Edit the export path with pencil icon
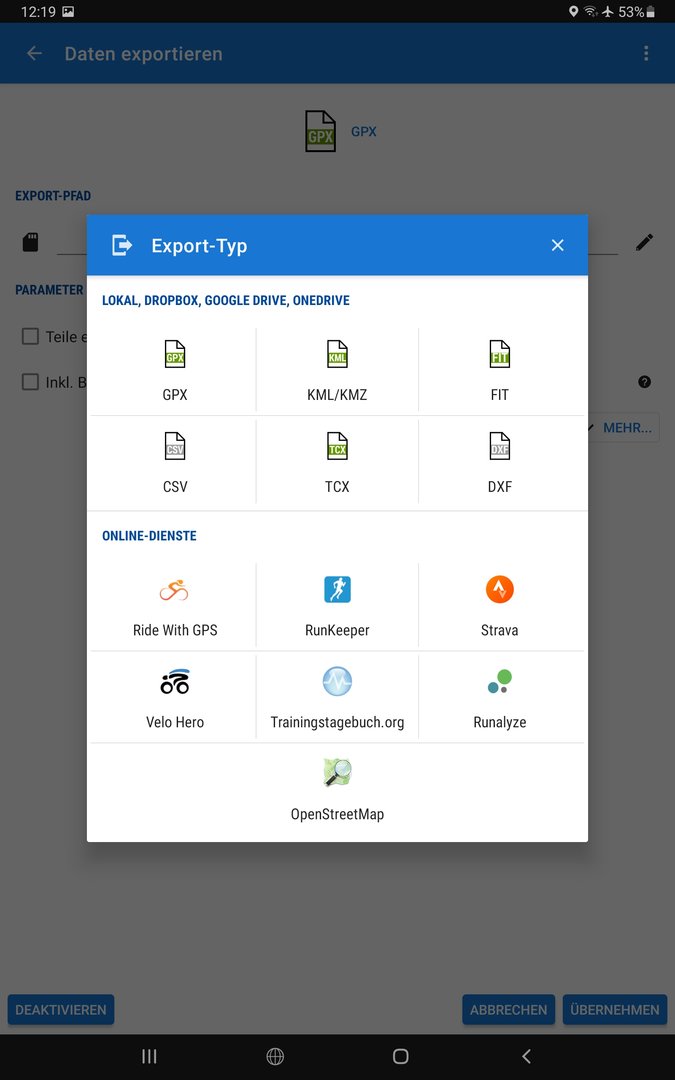The width and height of the screenshot is (675, 1080). 644,242
